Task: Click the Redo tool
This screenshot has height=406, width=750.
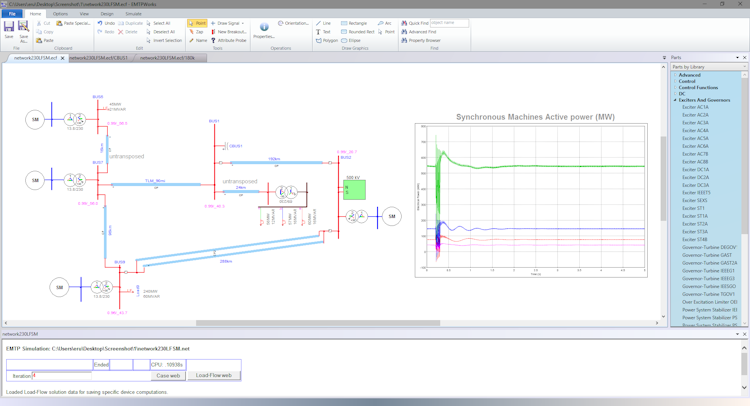Action: [x=106, y=32]
